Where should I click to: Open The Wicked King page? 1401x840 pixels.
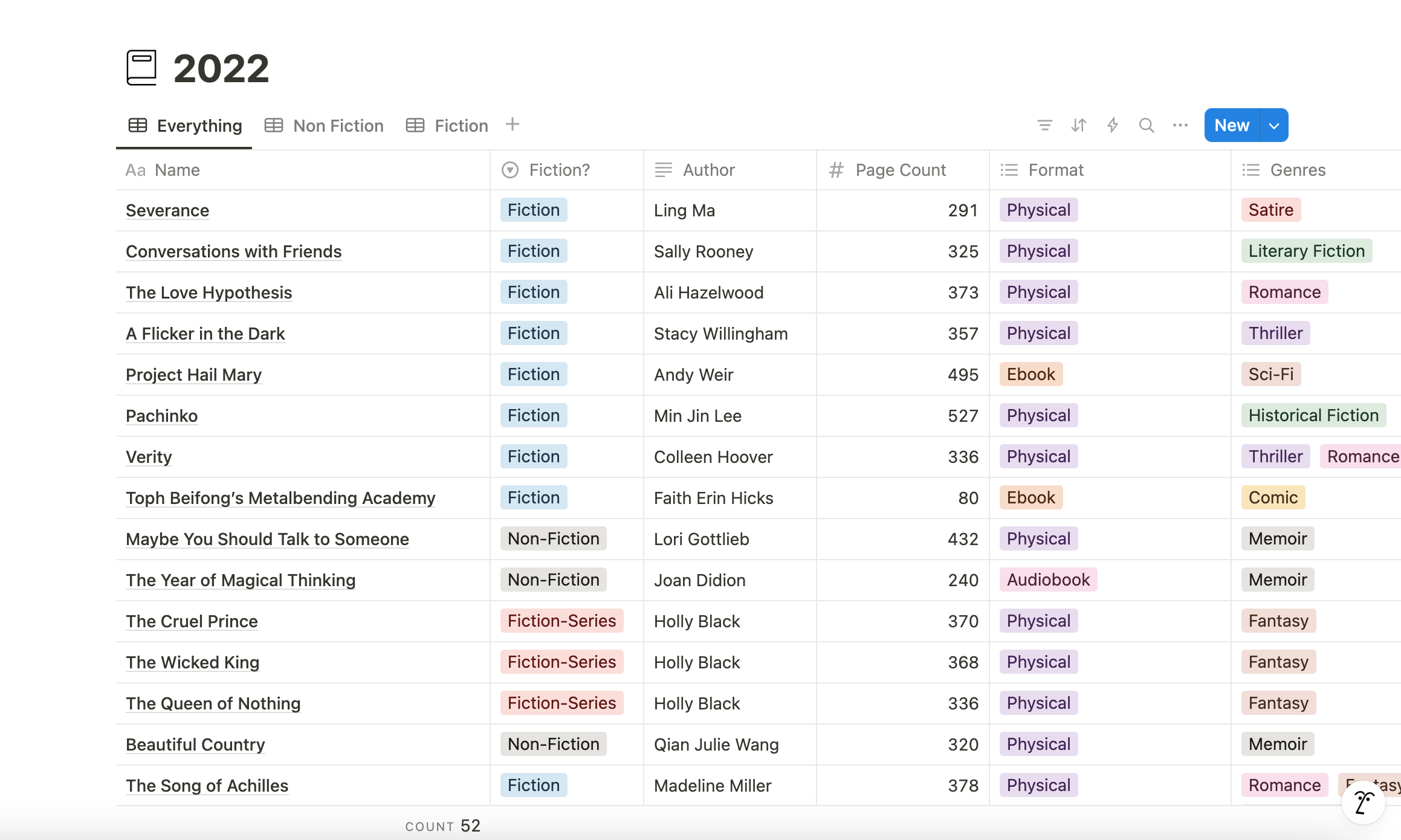point(193,662)
